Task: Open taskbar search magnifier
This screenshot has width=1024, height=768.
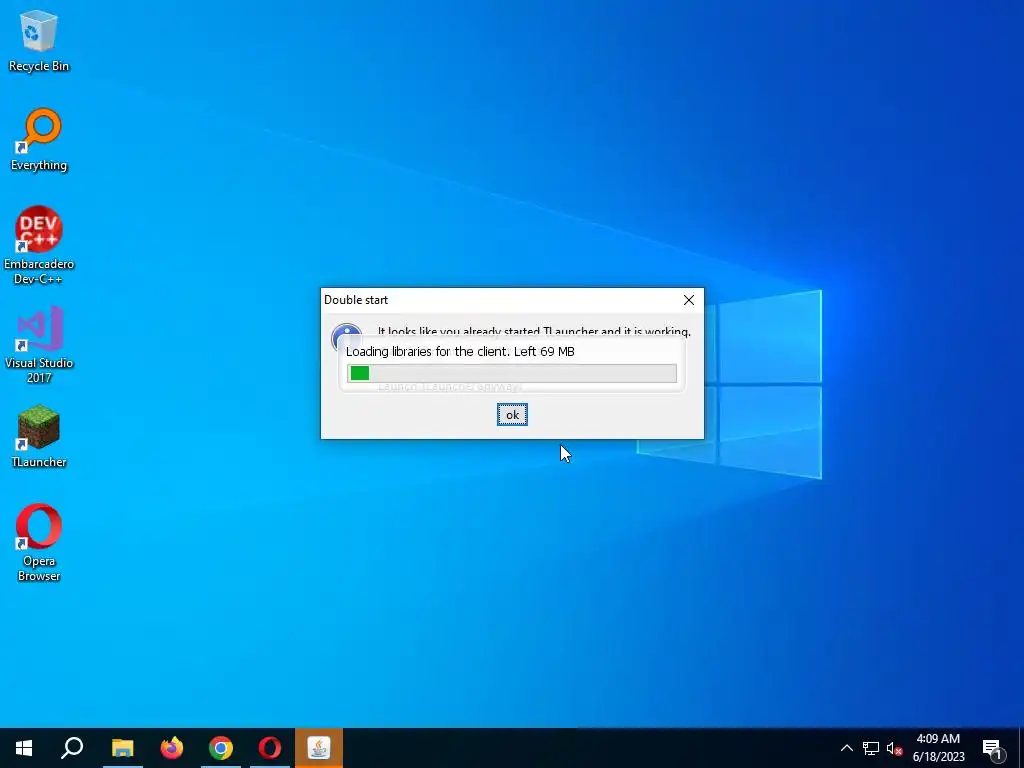Action: pyautogui.click(x=72, y=748)
